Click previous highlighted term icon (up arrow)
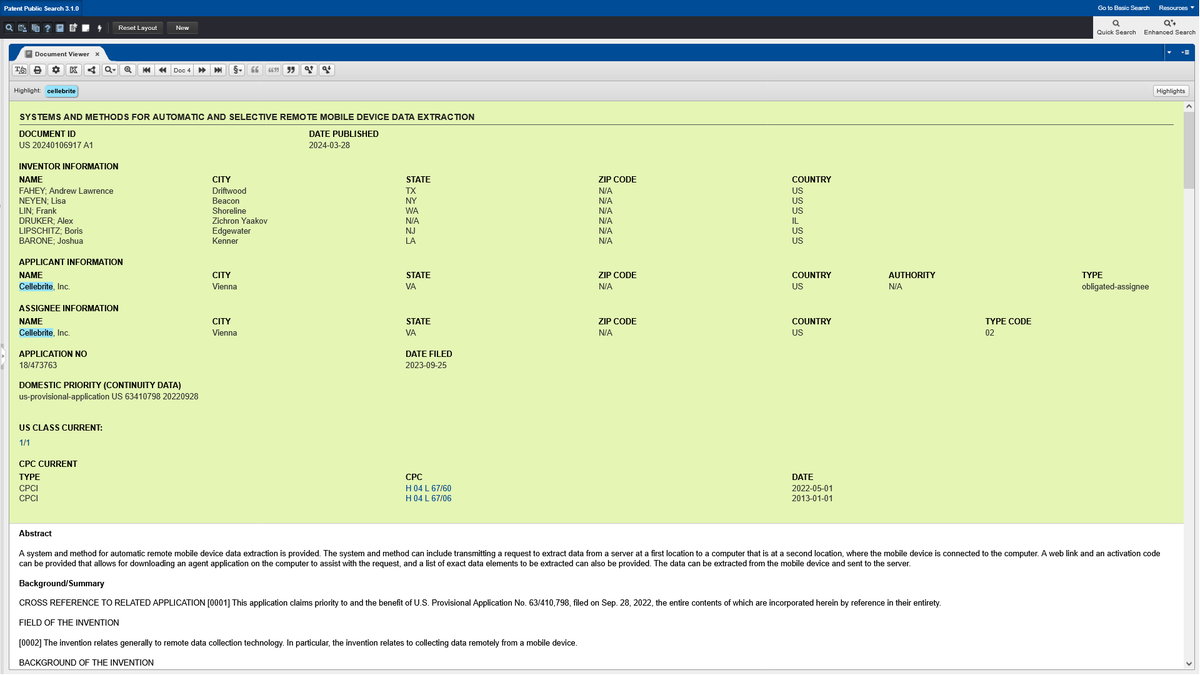 [309, 70]
